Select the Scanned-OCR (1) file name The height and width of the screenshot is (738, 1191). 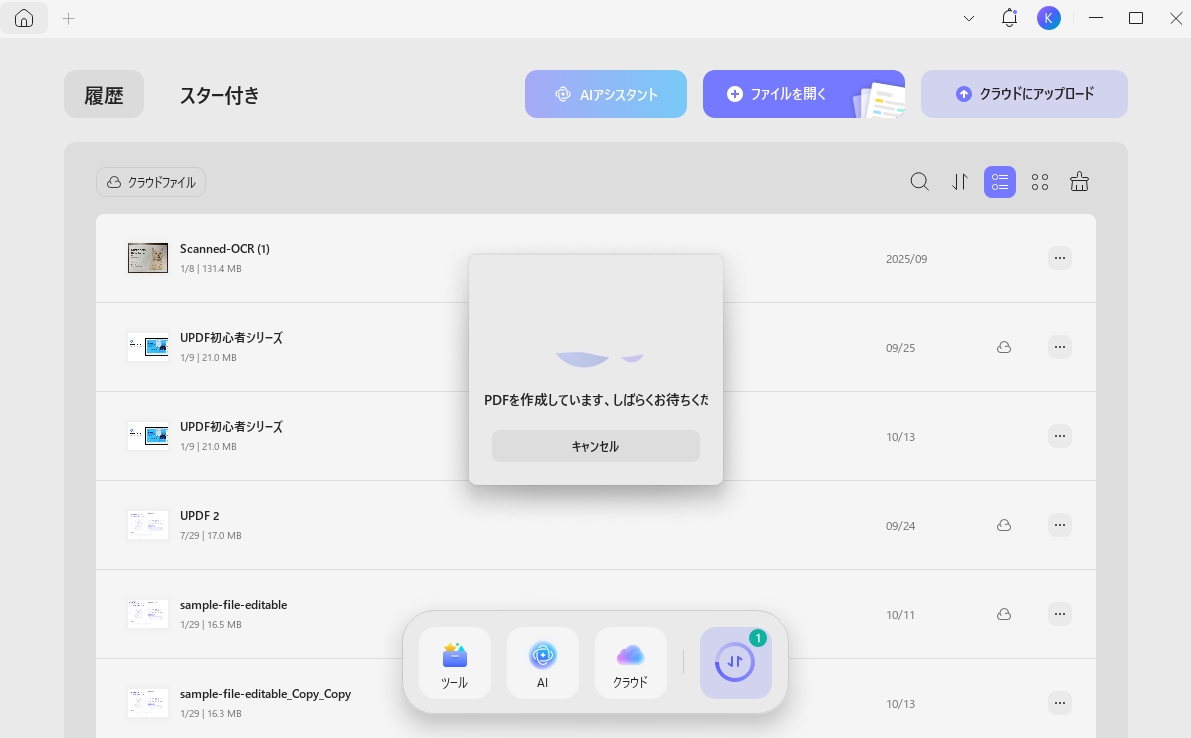click(x=225, y=248)
